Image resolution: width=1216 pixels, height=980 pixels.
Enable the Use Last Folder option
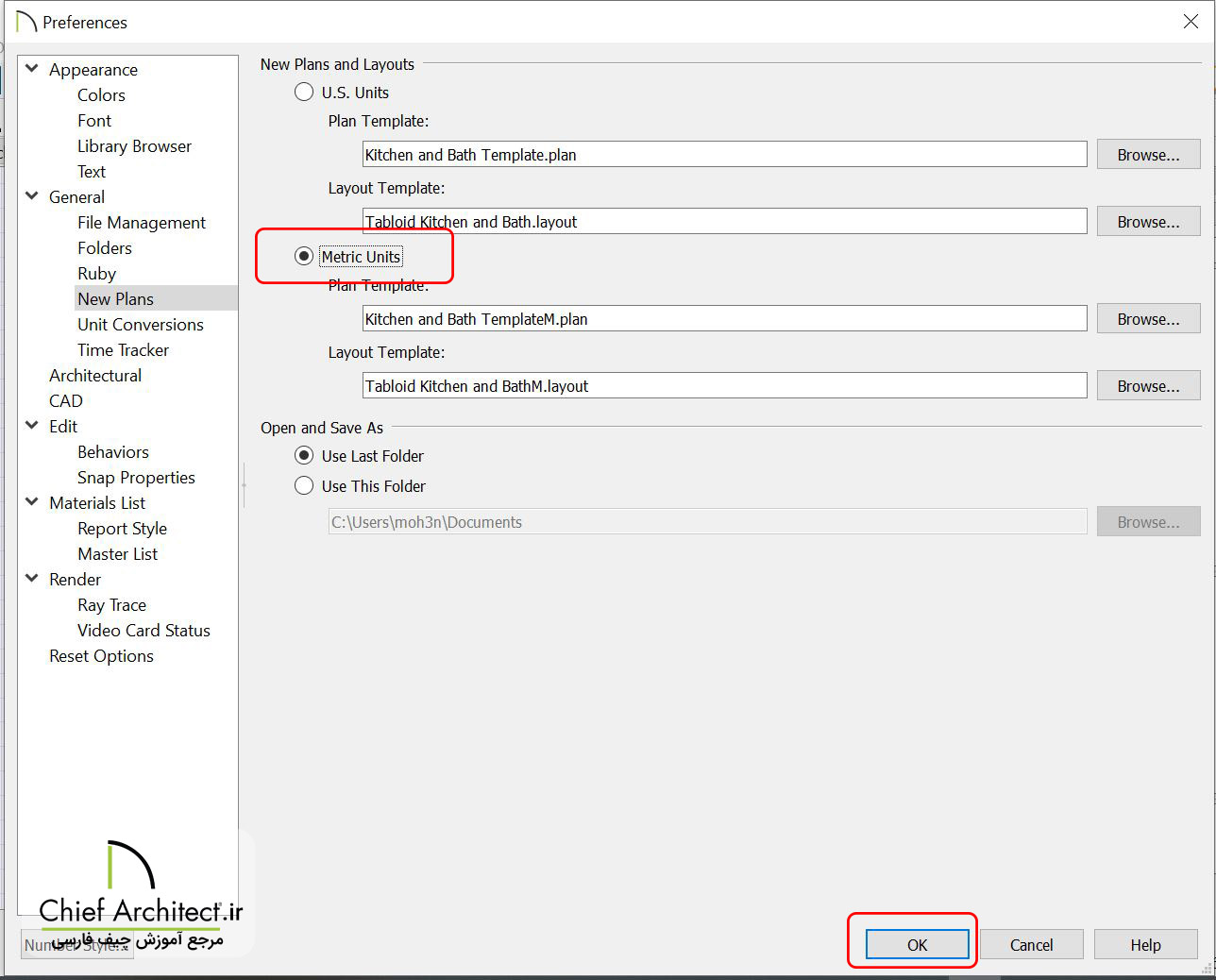[x=304, y=456]
